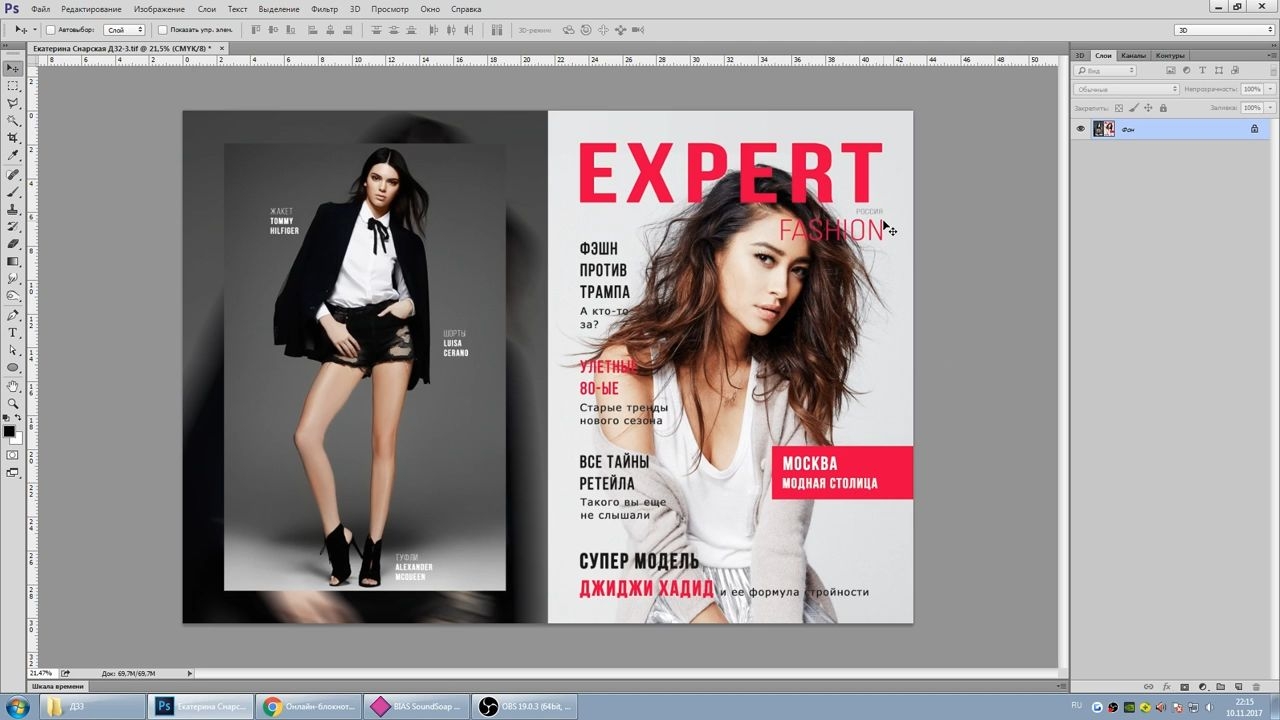
Task: Open the Непрозрачность slider arrow
Action: (x=1270, y=89)
